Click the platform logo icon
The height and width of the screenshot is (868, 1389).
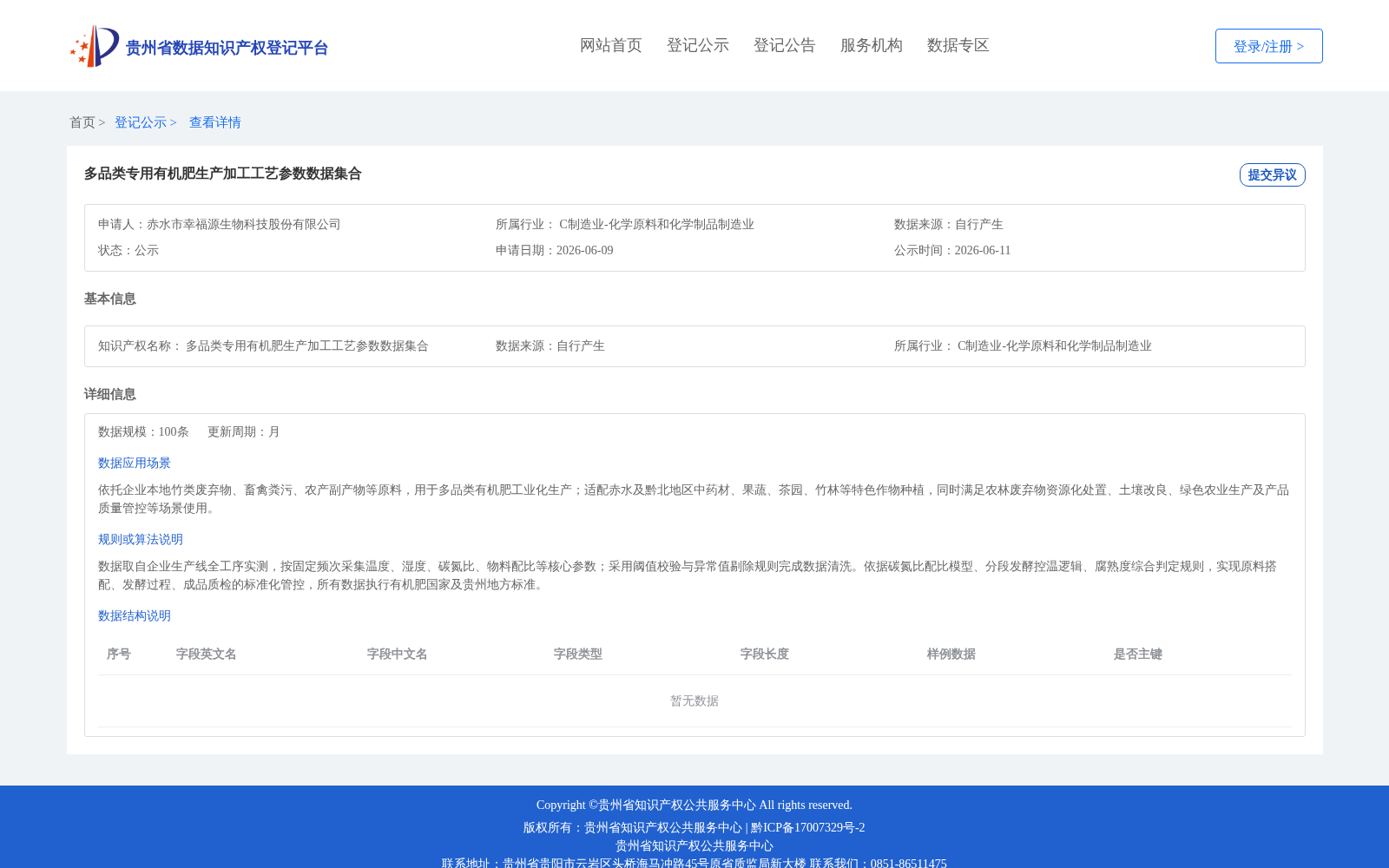(x=95, y=46)
